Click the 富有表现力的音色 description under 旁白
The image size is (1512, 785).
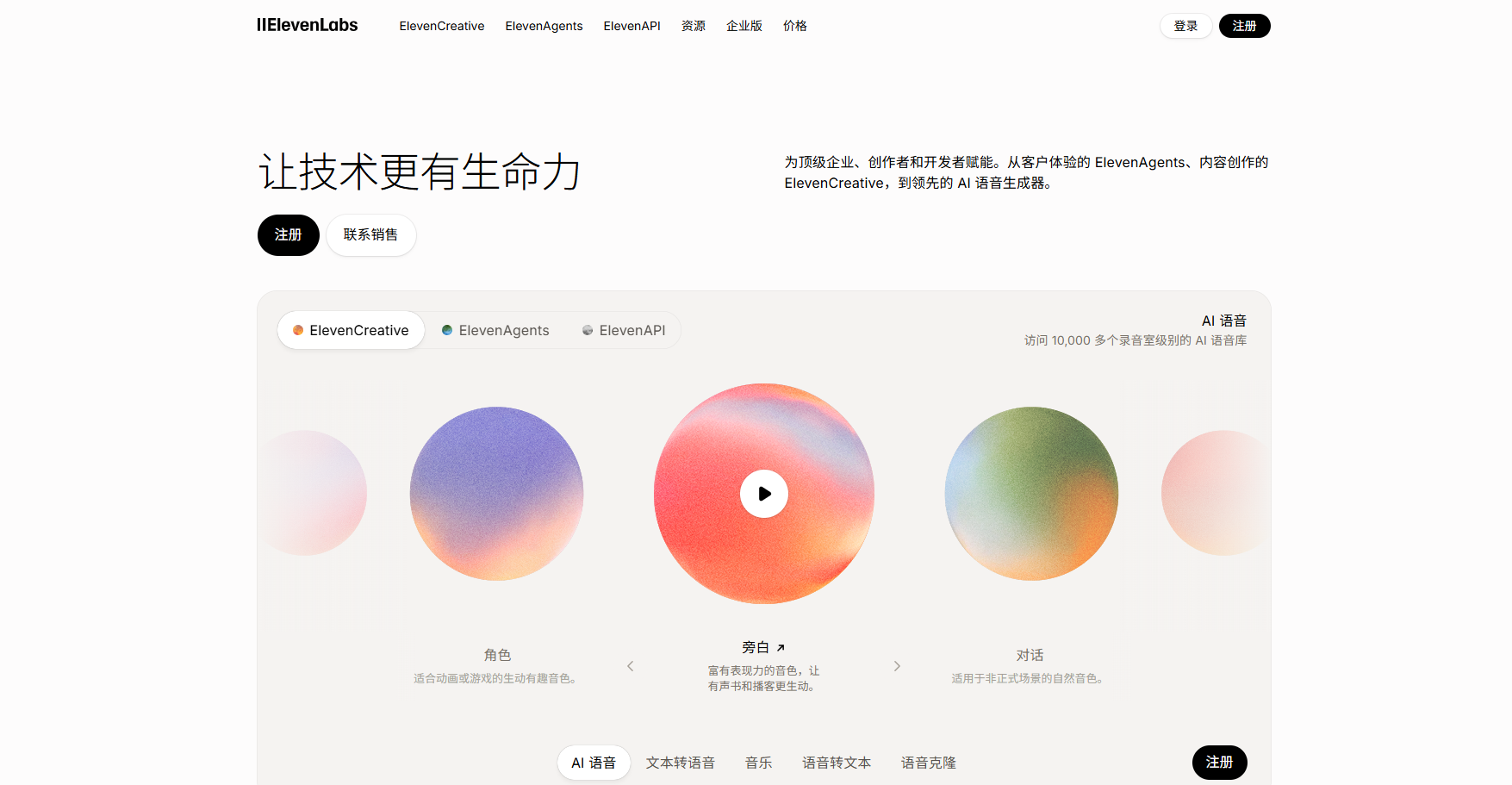coord(763,678)
